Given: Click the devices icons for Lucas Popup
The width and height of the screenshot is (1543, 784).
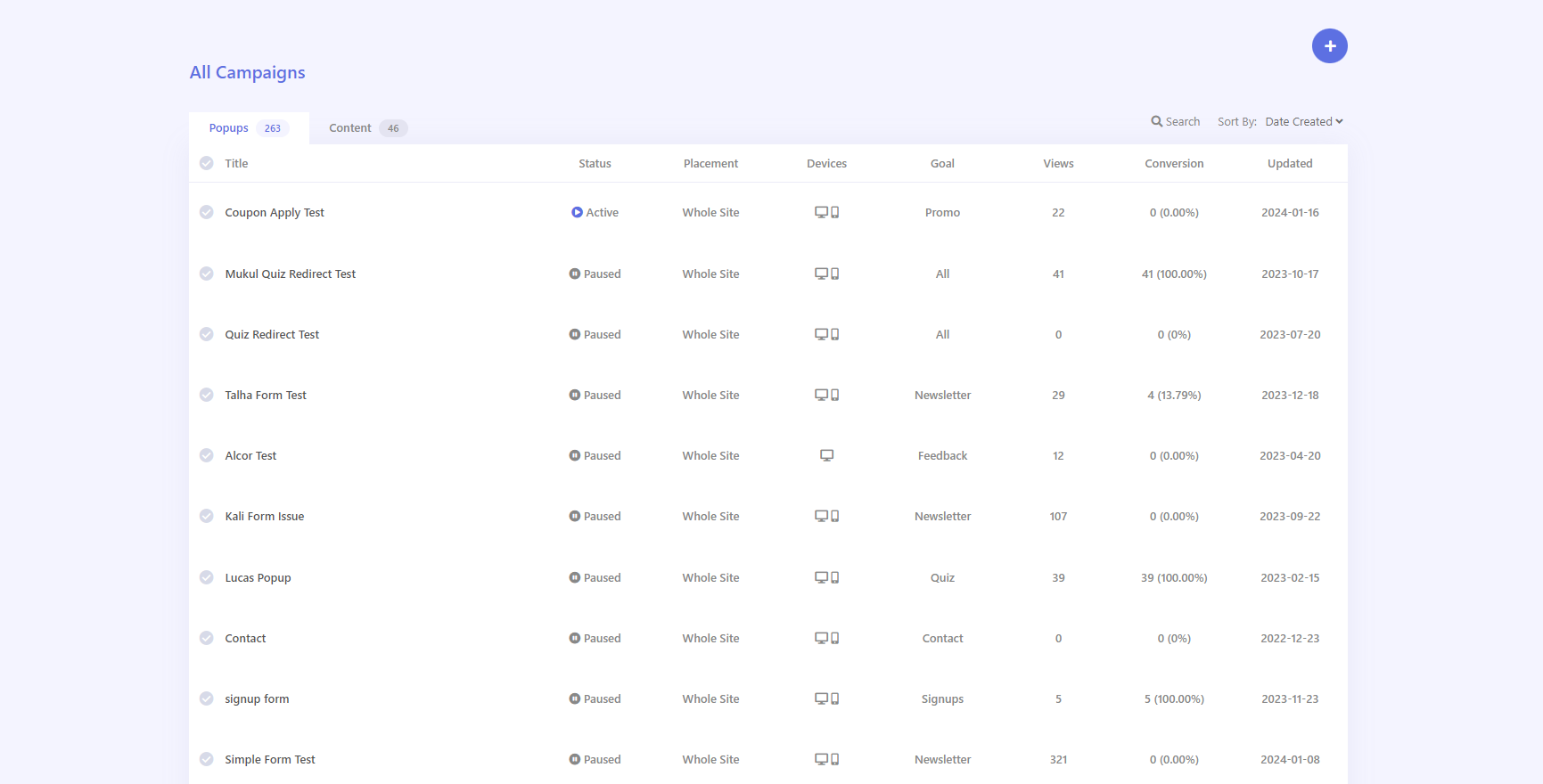Looking at the screenshot, I should (826, 577).
